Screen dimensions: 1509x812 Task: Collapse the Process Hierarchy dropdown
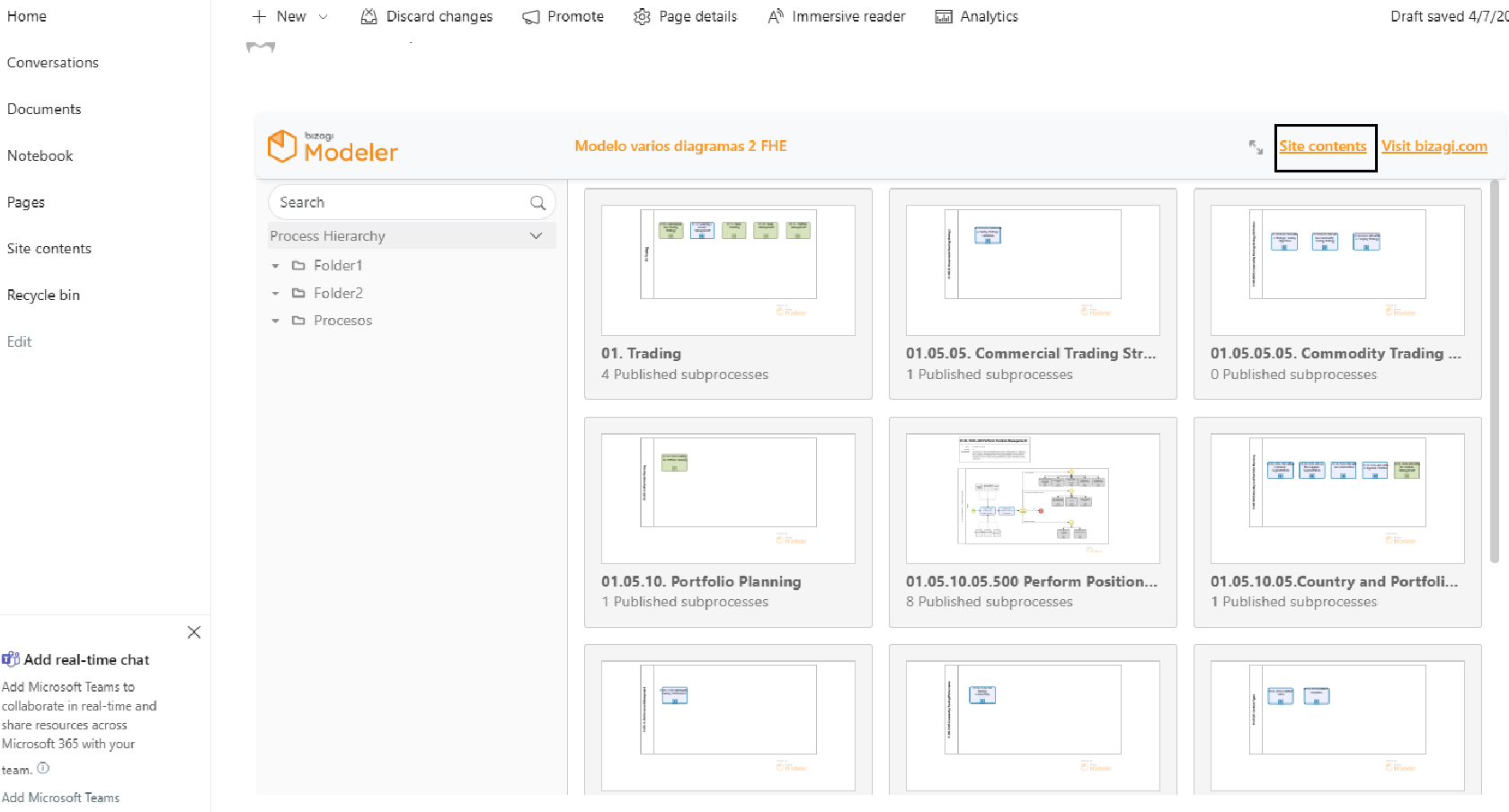pyautogui.click(x=537, y=236)
